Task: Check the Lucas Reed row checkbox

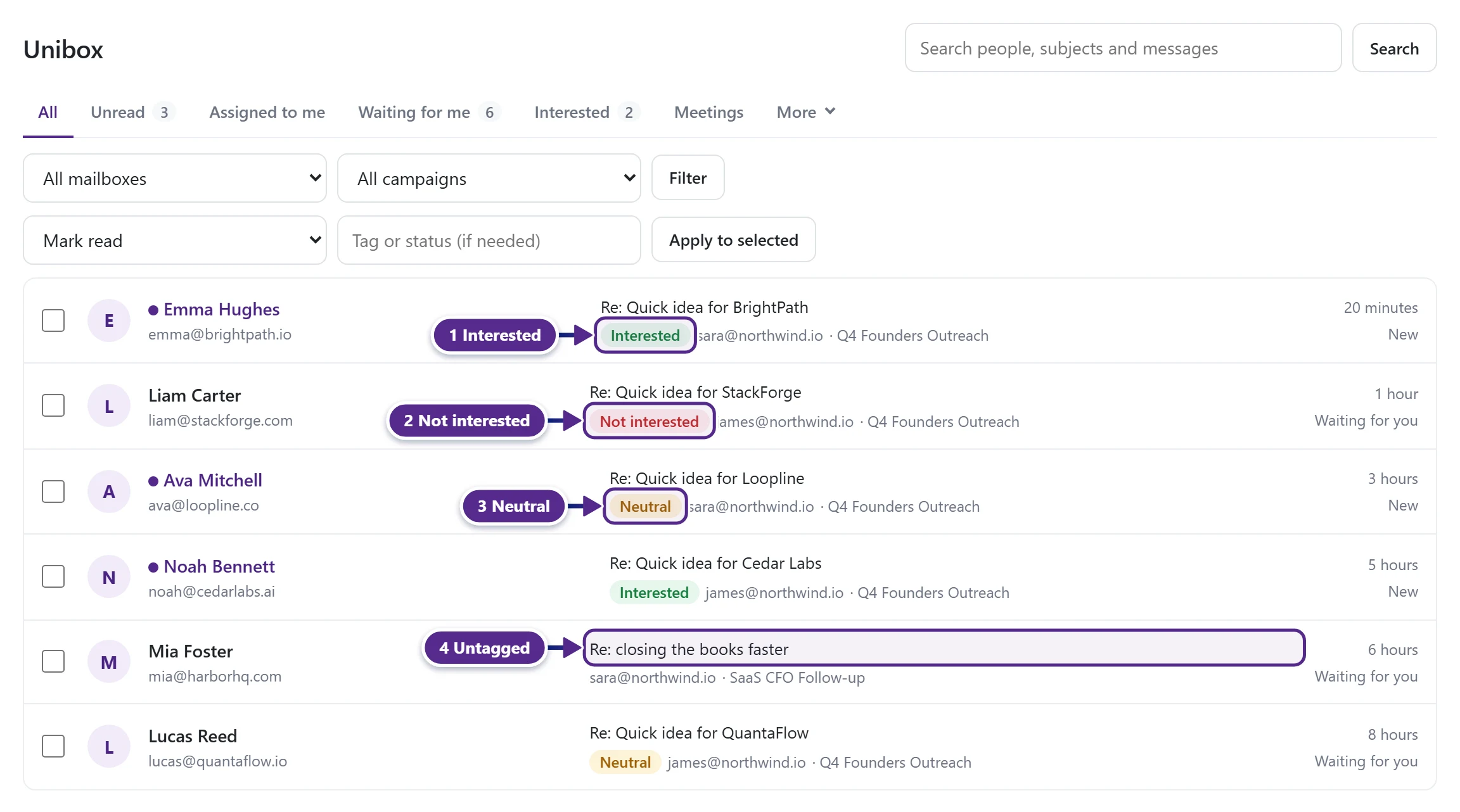Action: [x=53, y=746]
